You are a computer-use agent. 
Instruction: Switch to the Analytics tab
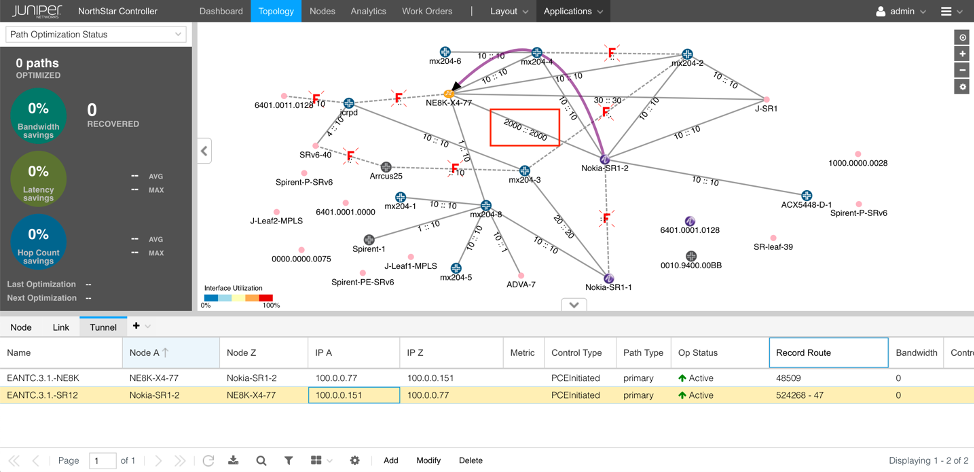[x=368, y=11]
